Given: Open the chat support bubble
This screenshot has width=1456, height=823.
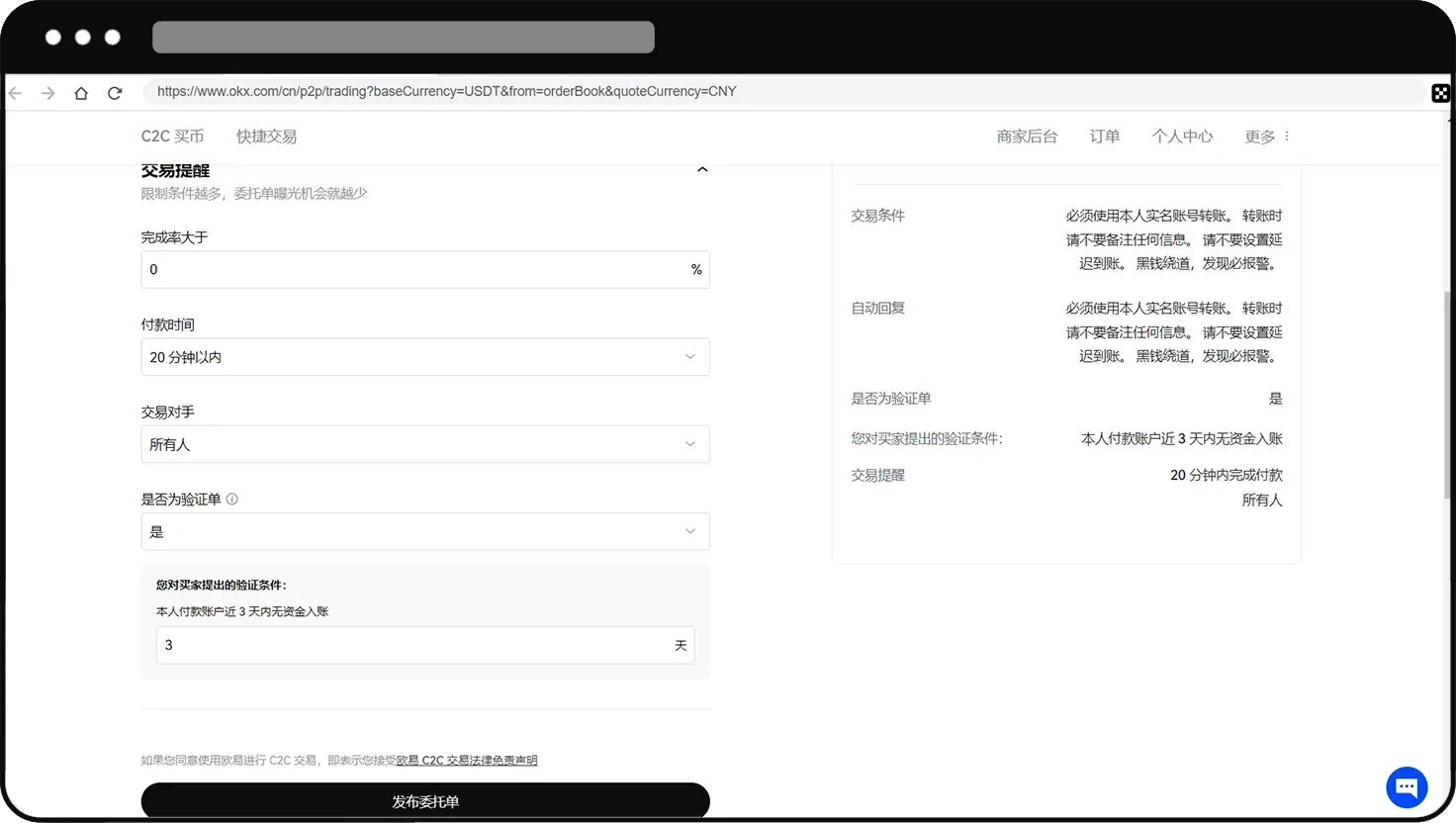Looking at the screenshot, I should (1407, 787).
